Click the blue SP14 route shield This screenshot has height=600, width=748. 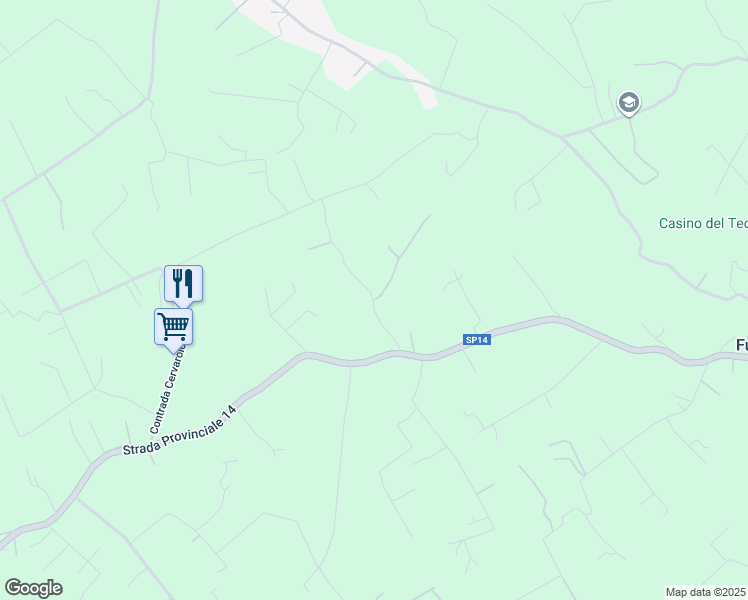pyautogui.click(x=477, y=340)
